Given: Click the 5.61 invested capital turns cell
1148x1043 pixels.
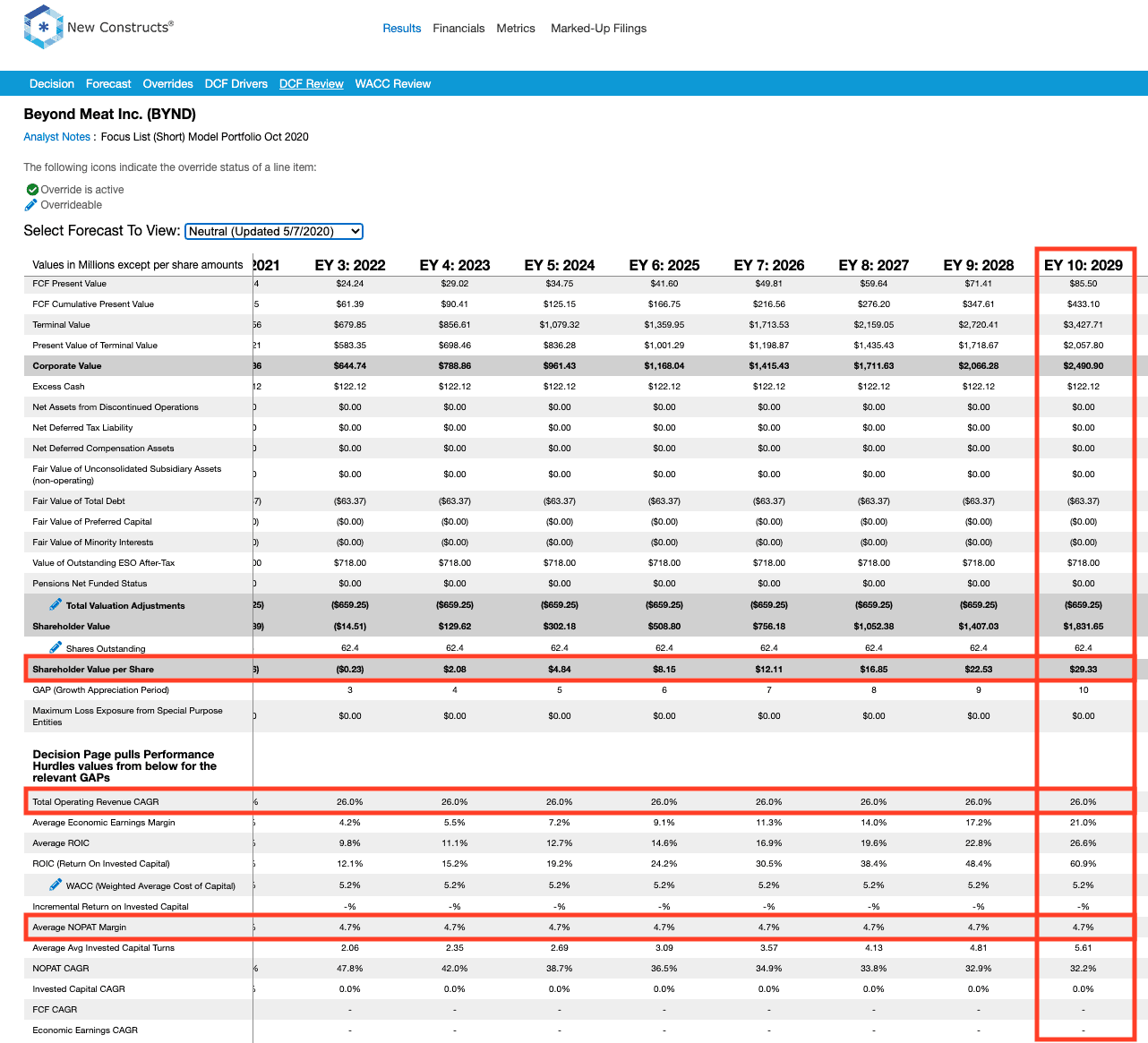Looking at the screenshot, I should point(1084,947).
